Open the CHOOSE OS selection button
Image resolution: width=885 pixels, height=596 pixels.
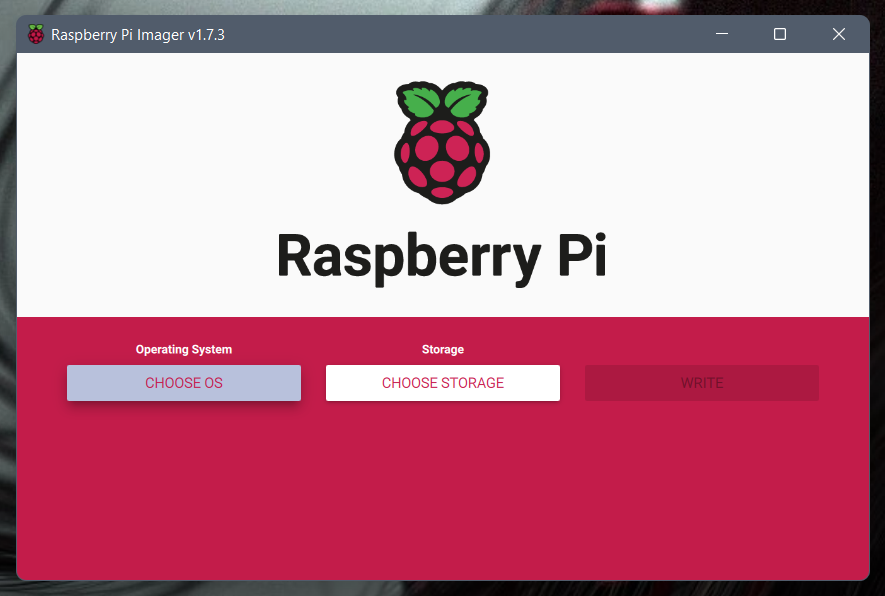click(x=183, y=383)
